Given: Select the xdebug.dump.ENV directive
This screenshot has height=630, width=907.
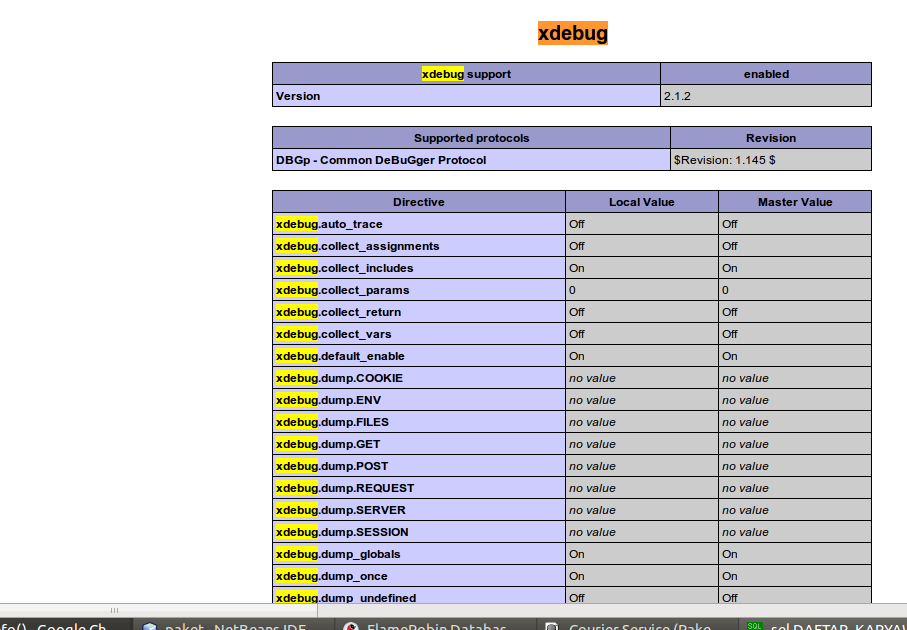Looking at the screenshot, I should (x=419, y=400).
